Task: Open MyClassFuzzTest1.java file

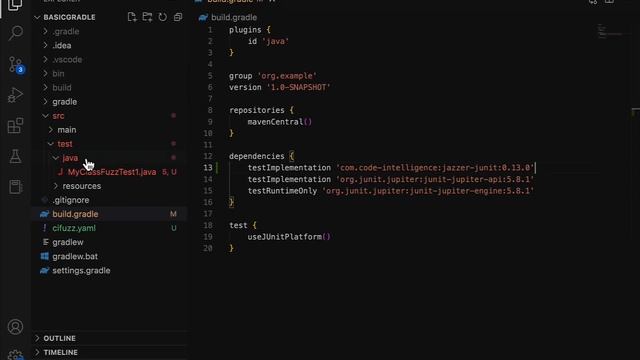Action: [x=112, y=172]
